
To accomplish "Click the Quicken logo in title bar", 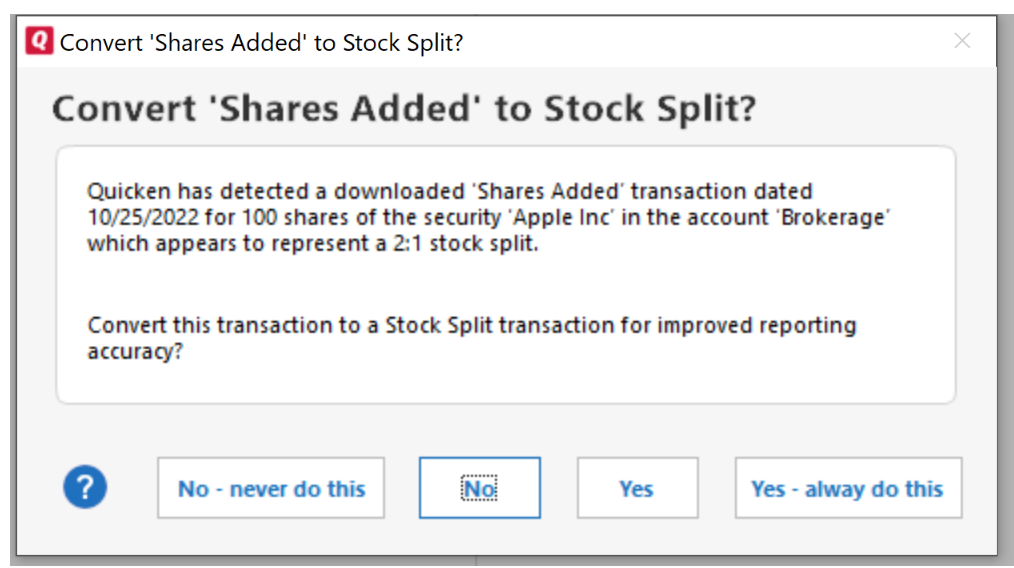I will [x=38, y=41].
